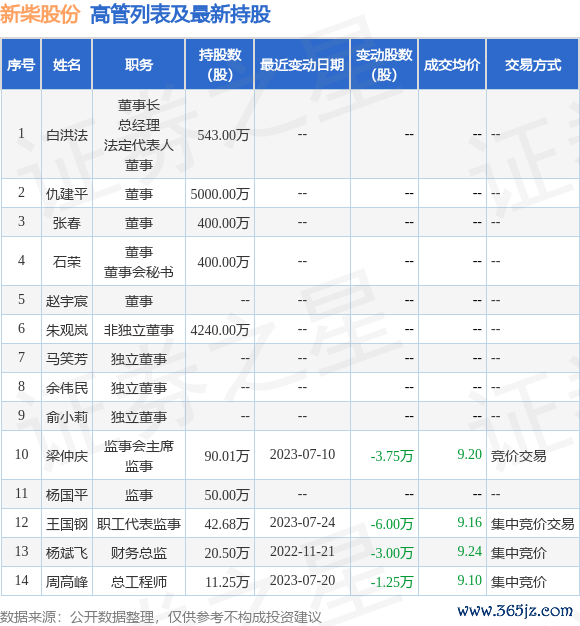The height and width of the screenshot is (626, 580).
Task: Click the date 2023-07-24
Action: pos(302,523)
